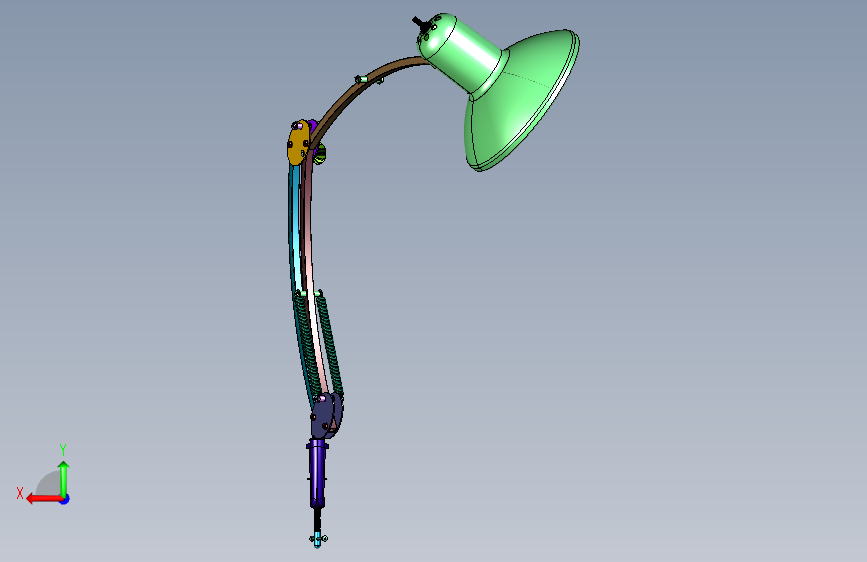Click the red X axis arrow
Viewport: 867px width, 562px height.
[x=43, y=499]
